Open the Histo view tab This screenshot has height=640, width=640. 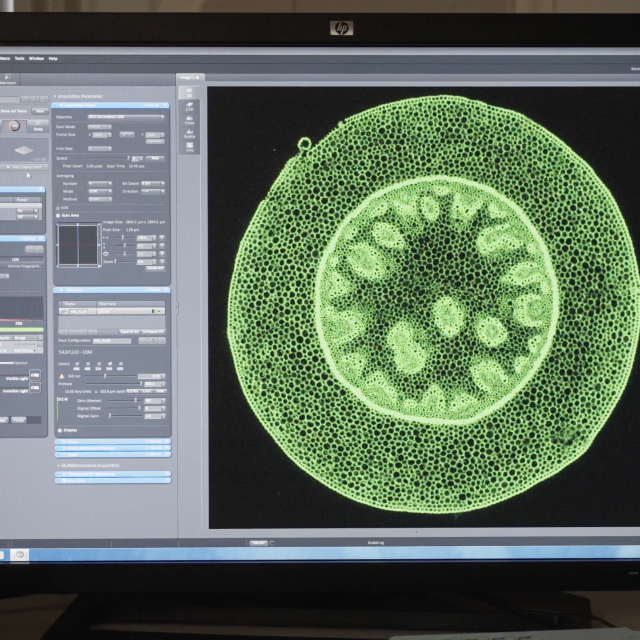pos(189,120)
